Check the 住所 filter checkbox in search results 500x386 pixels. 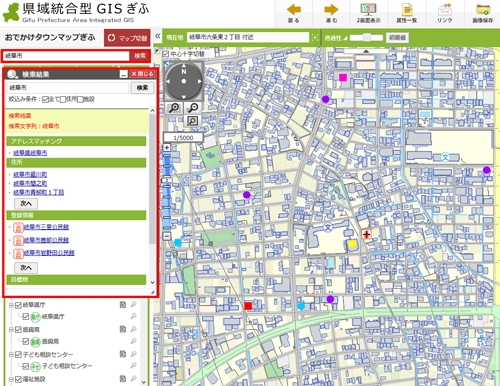(63, 99)
